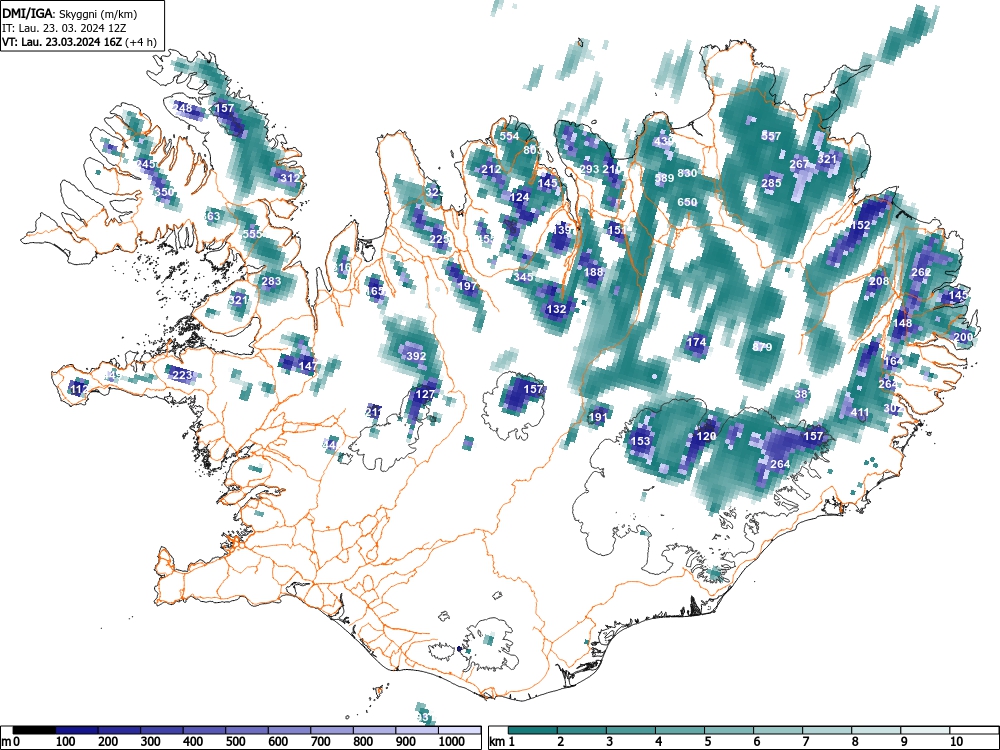The width and height of the screenshot is (1000, 750).
Task: Click the 'km' unit label of the legend
Action: click(497, 742)
